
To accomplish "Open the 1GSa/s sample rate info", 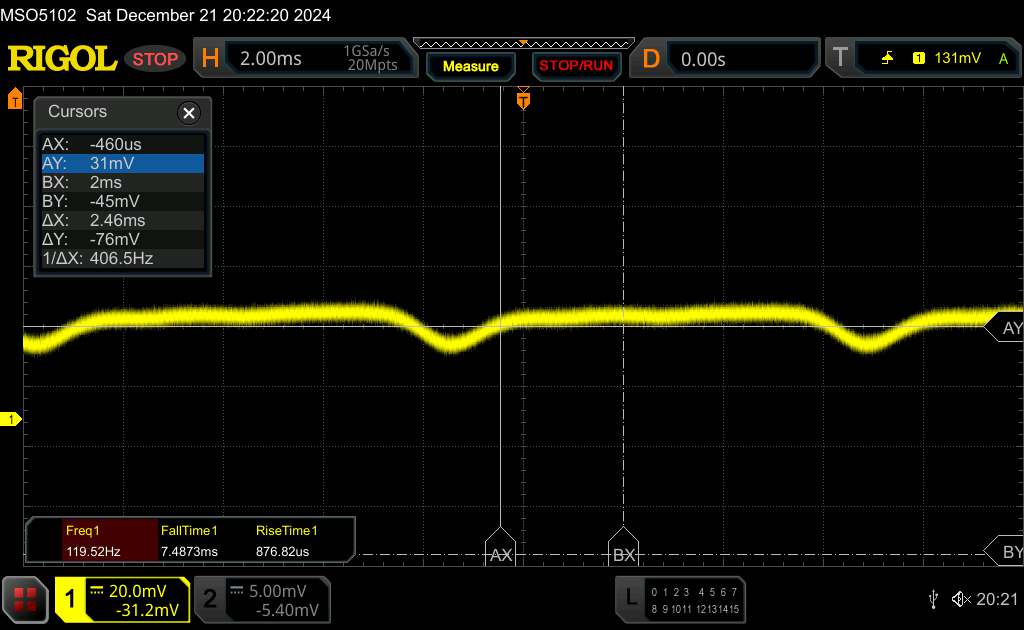I will tap(366, 51).
